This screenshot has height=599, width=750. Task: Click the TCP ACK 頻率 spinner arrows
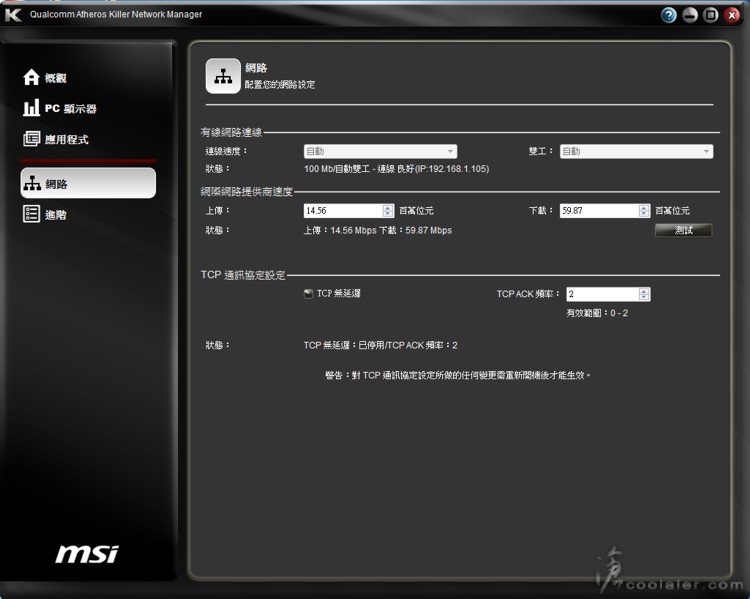(x=644, y=294)
